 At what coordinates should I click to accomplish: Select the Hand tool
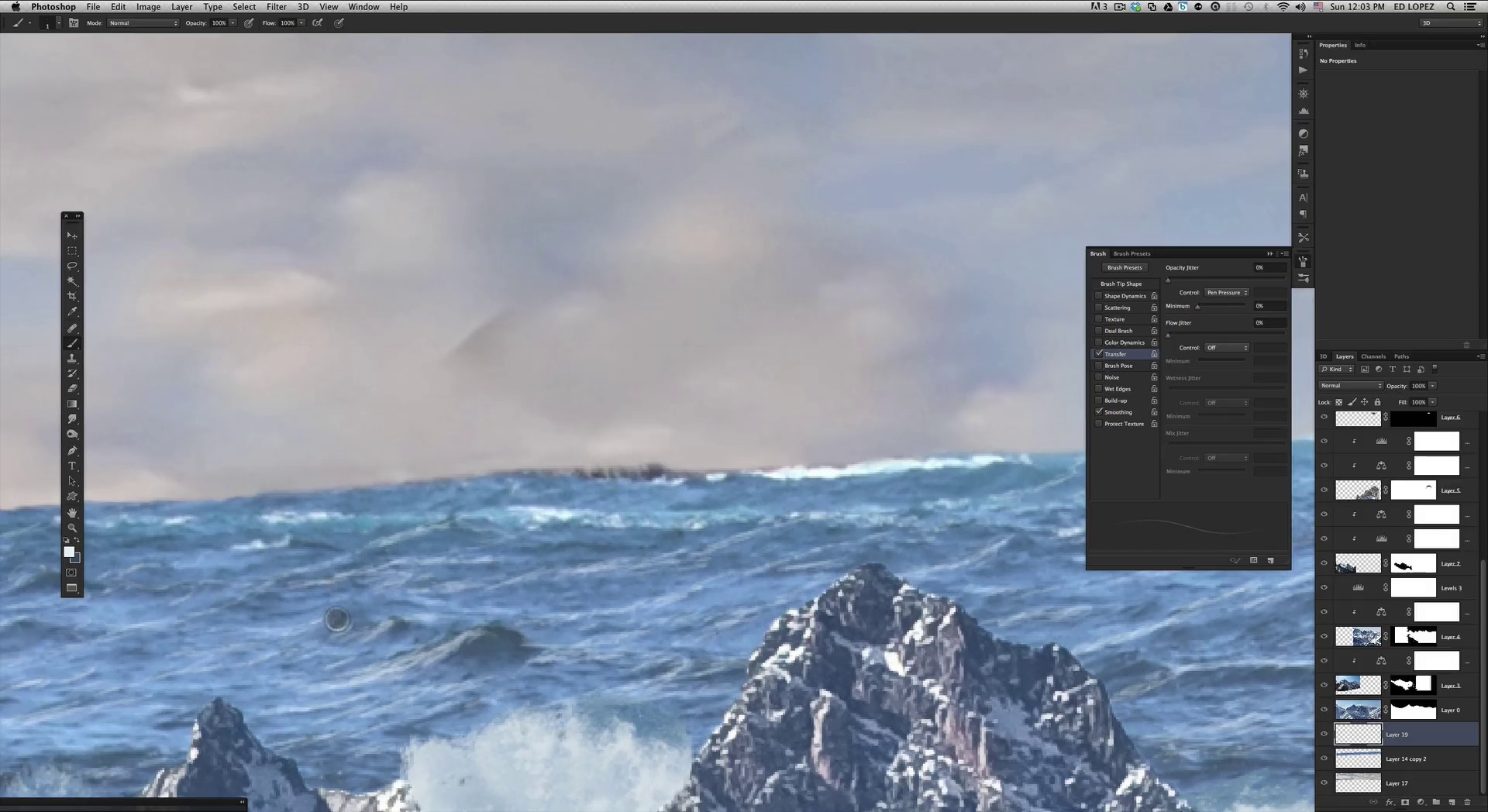[72, 513]
